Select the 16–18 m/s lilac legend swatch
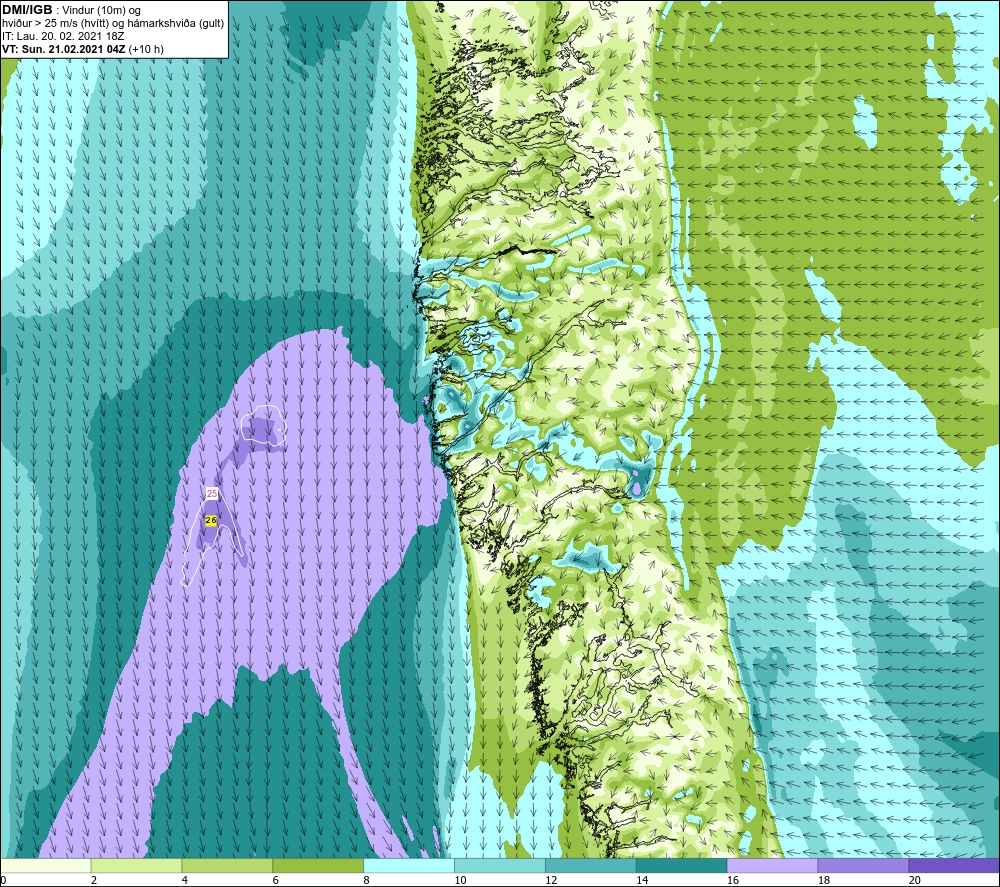The image size is (1000, 887). 772,866
